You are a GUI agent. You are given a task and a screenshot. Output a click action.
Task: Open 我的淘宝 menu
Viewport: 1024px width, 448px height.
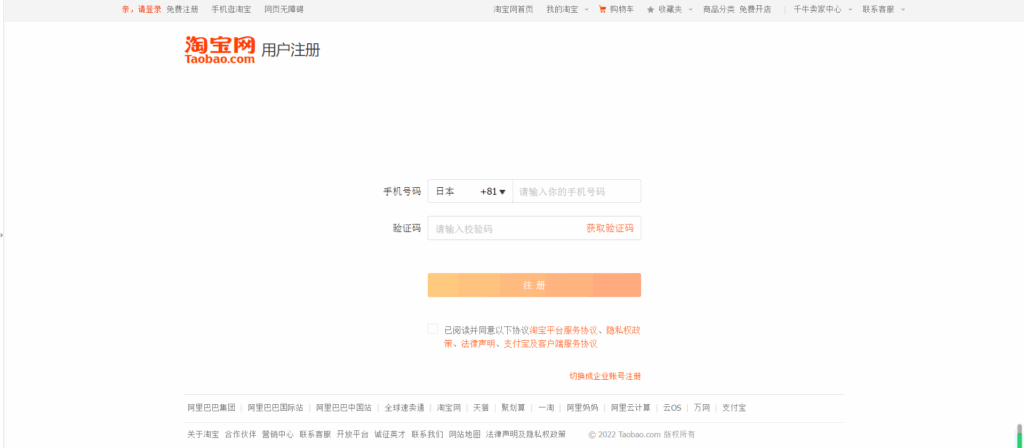click(x=562, y=10)
